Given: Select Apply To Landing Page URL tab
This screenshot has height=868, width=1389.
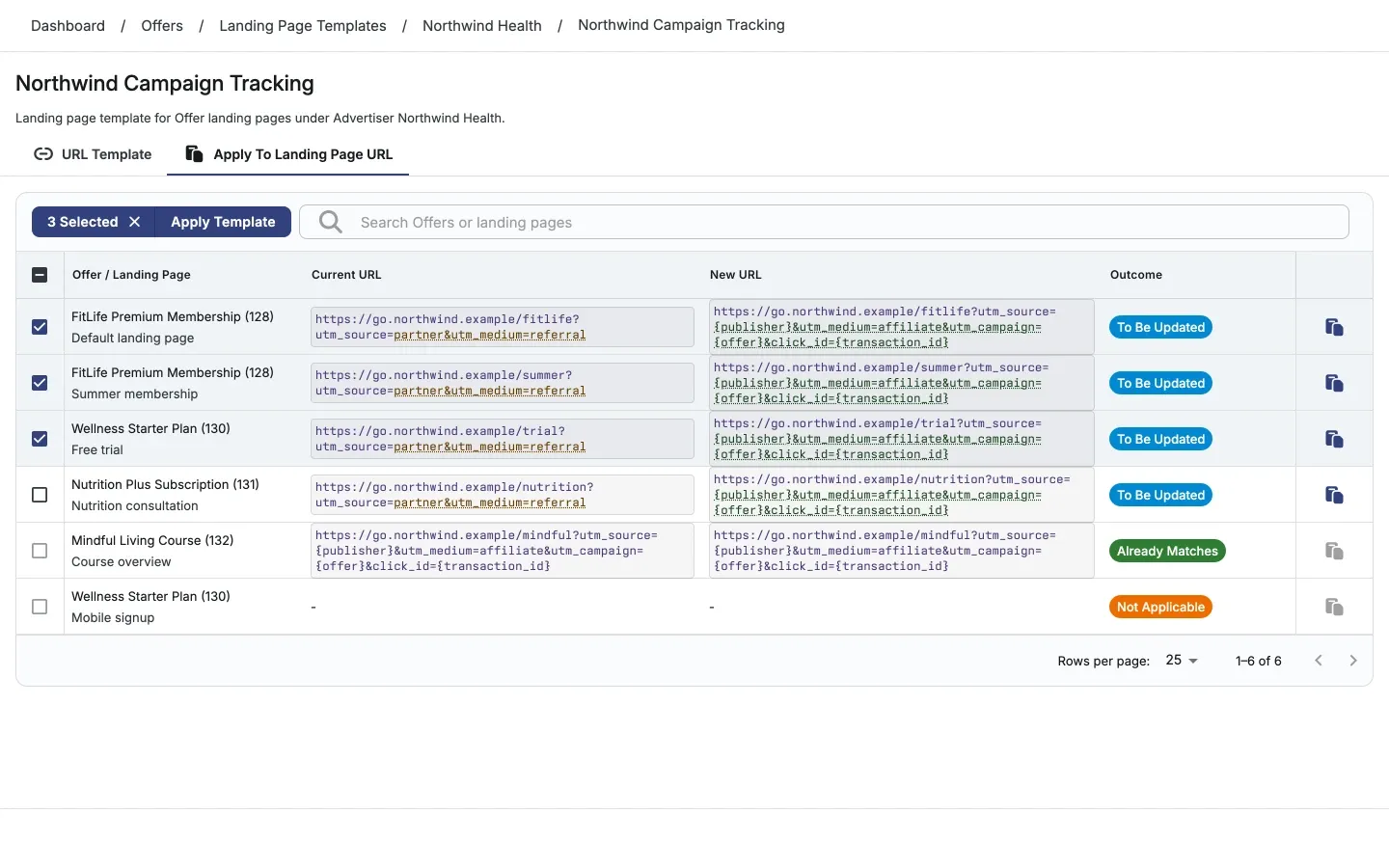Looking at the screenshot, I should pos(288,154).
